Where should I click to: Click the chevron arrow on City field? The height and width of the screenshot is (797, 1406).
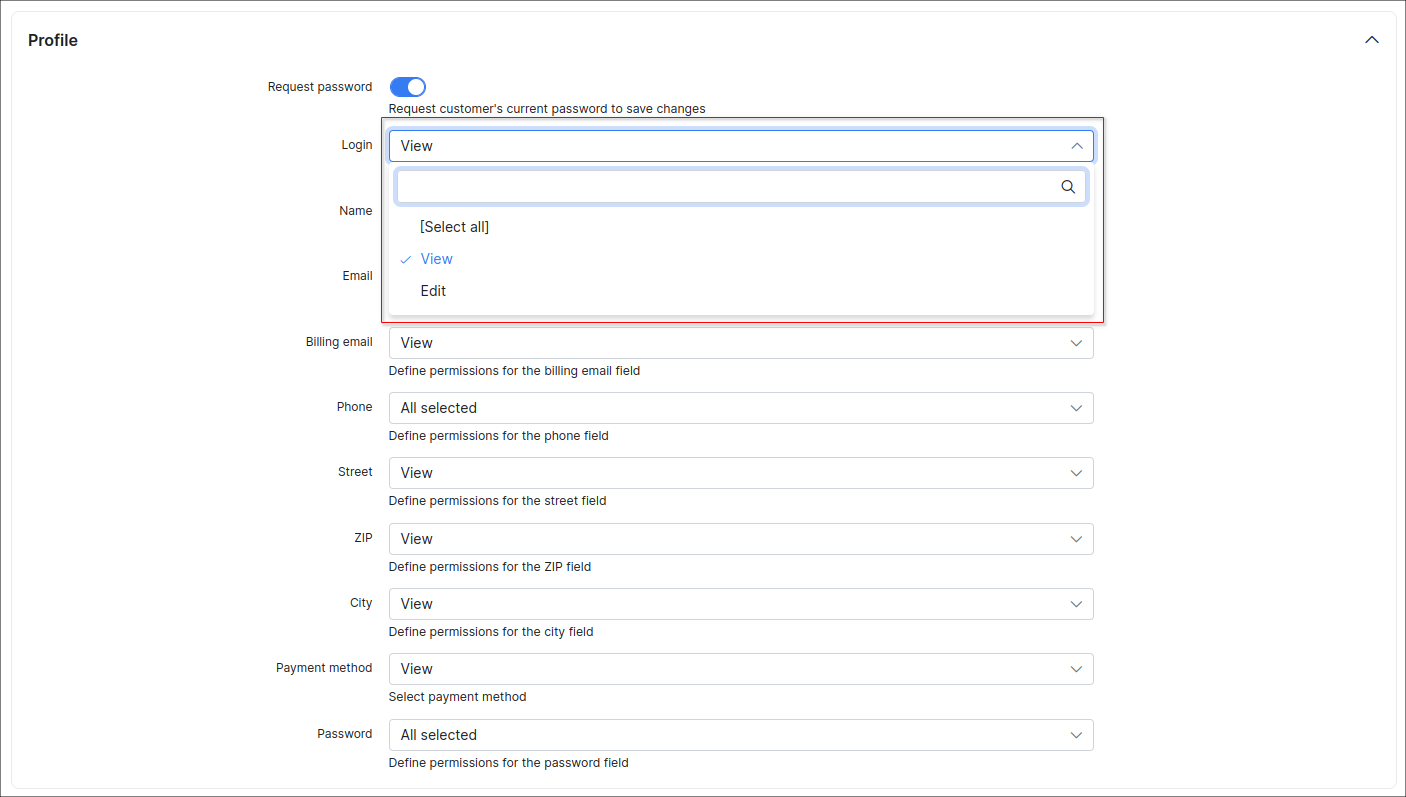[x=1076, y=604]
